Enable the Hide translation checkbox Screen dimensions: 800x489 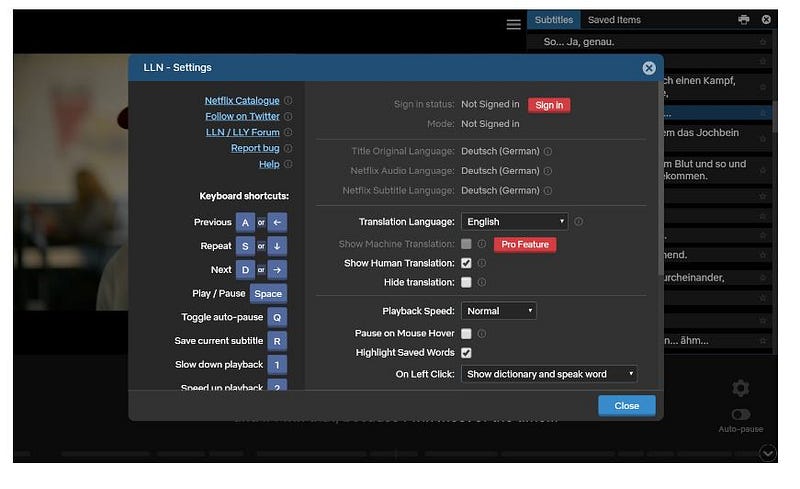pyautogui.click(x=466, y=282)
